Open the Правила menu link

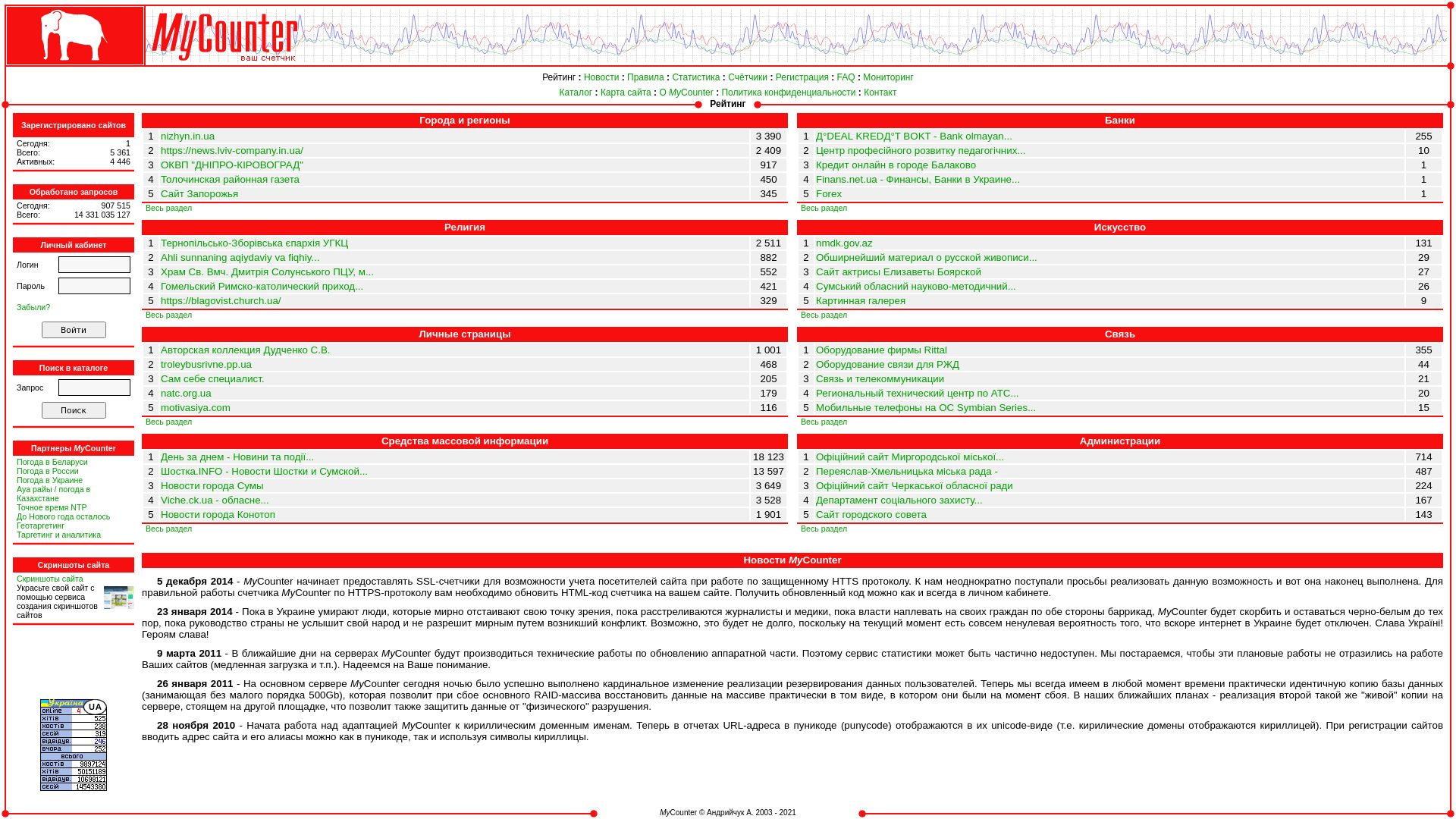(645, 77)
